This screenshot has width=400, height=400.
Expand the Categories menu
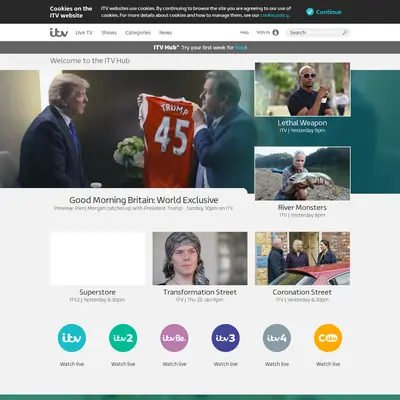click(138, 33)
